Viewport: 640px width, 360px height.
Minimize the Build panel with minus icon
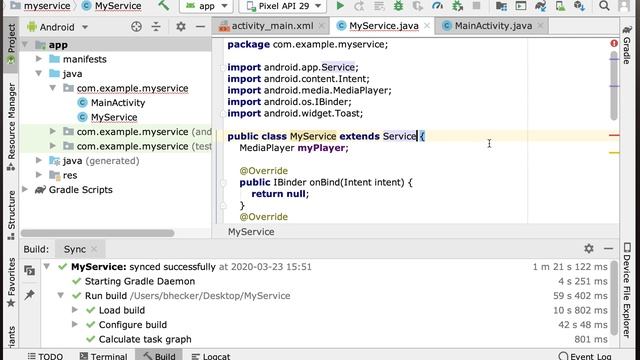tap(609, 248)
